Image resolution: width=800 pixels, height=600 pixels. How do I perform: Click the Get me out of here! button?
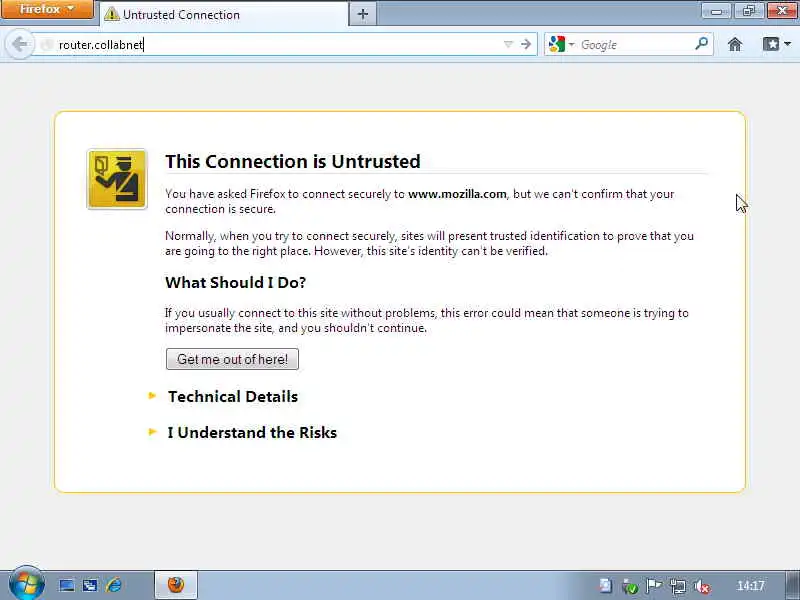click(232, 359)
